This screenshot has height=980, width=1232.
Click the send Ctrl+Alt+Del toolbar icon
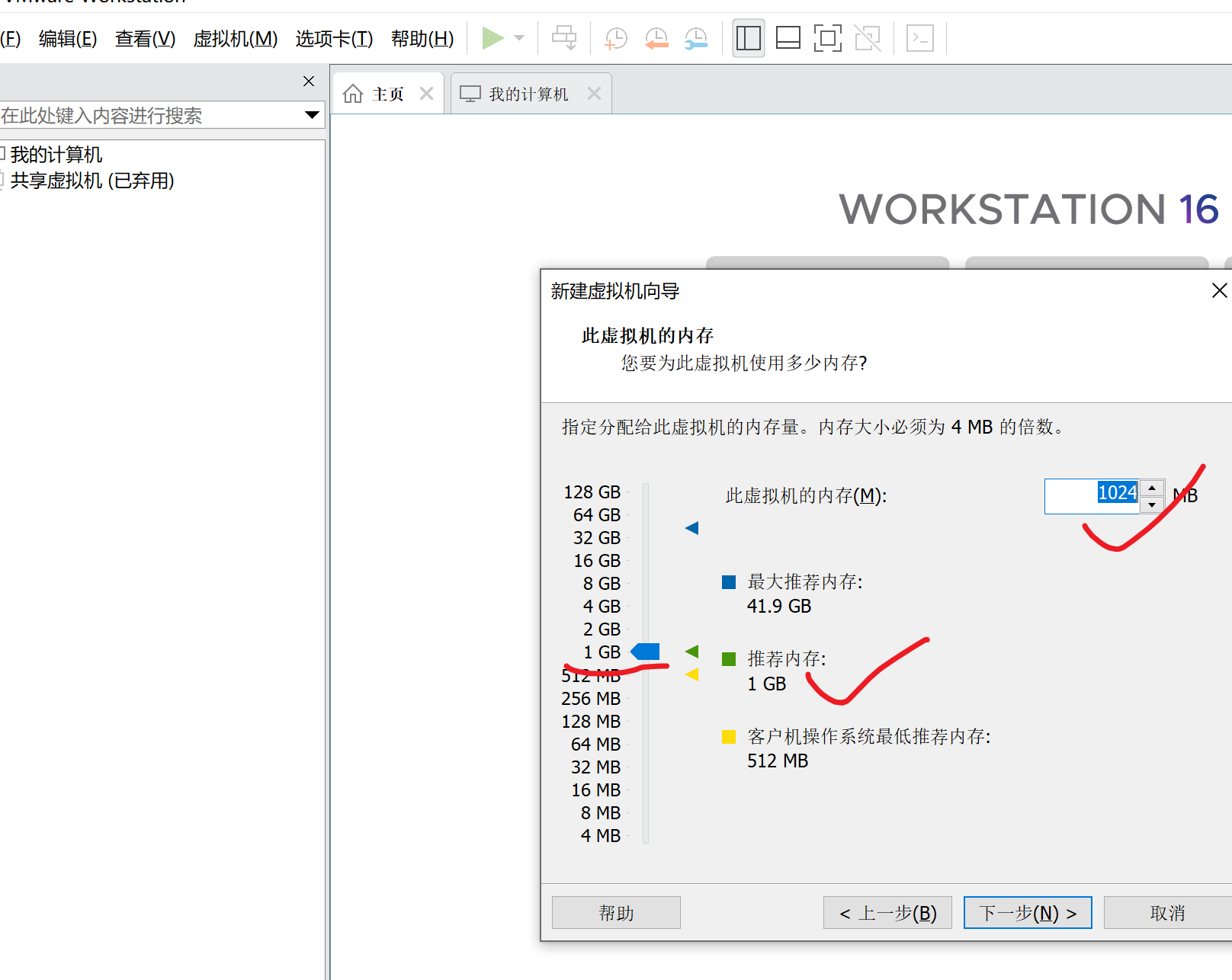click(x=564, y=38)
